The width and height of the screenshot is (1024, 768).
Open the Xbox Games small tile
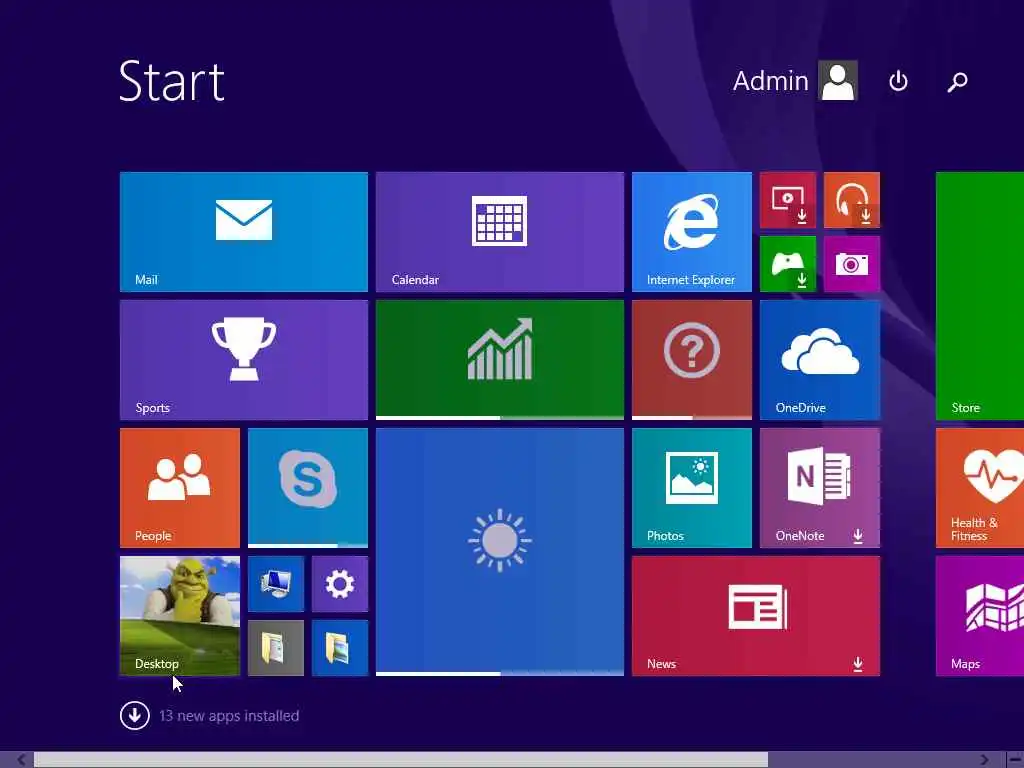coord(788,264)
